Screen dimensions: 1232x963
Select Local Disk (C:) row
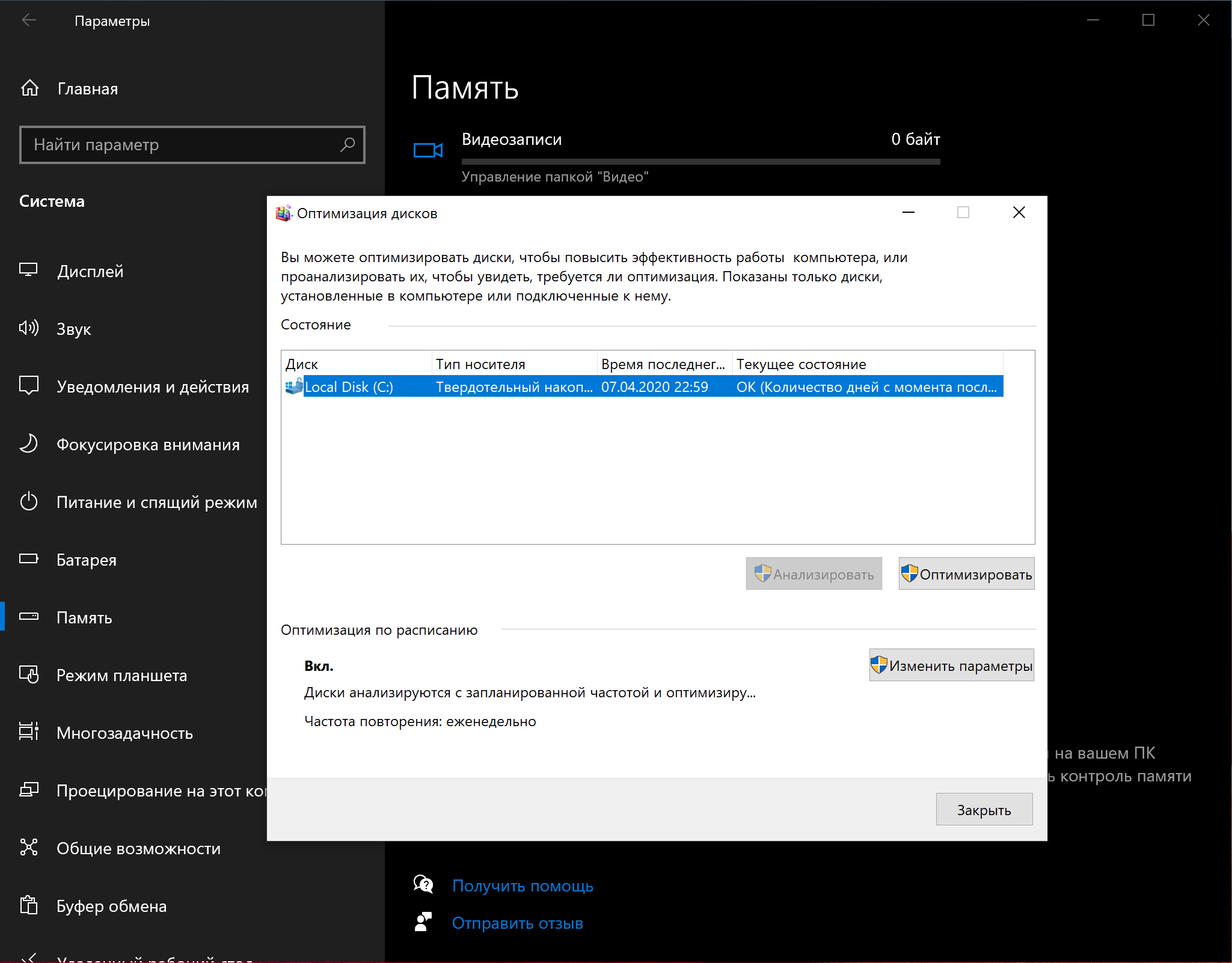349,387
